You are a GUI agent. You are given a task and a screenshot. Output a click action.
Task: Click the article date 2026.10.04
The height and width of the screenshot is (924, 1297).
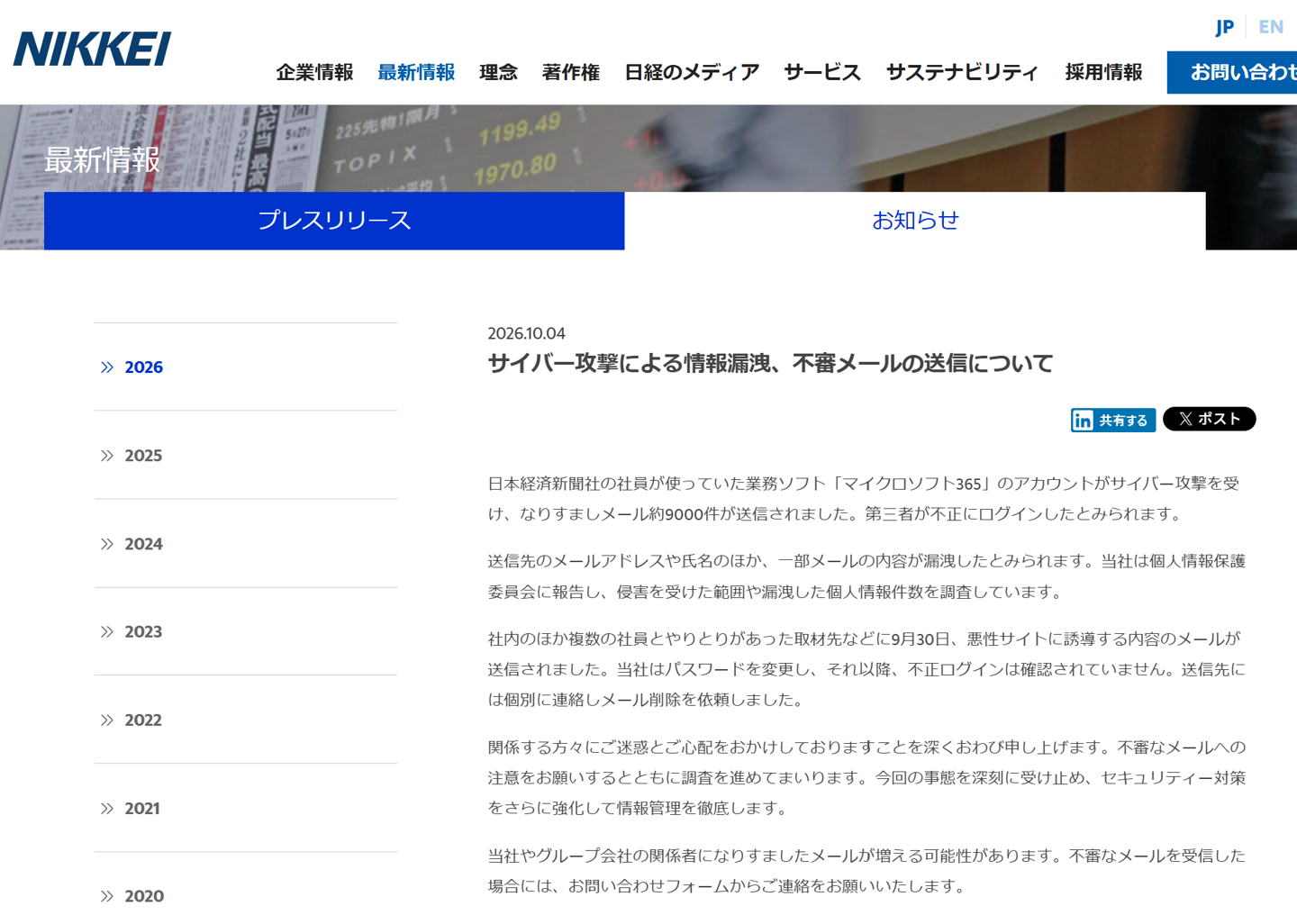[x=526, y=333]
